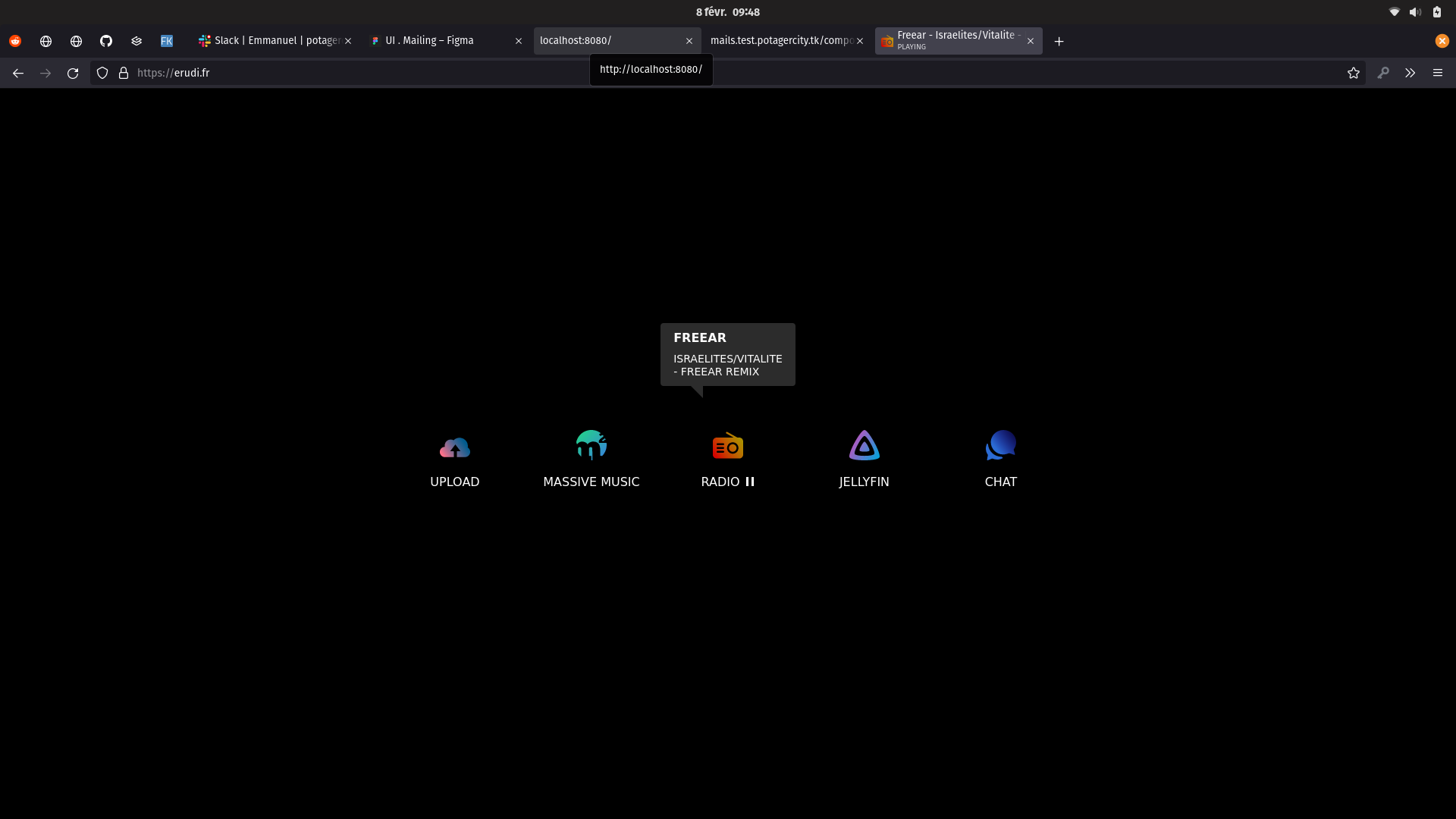
Task: Open the Massive Music icon
Action: 591,445
